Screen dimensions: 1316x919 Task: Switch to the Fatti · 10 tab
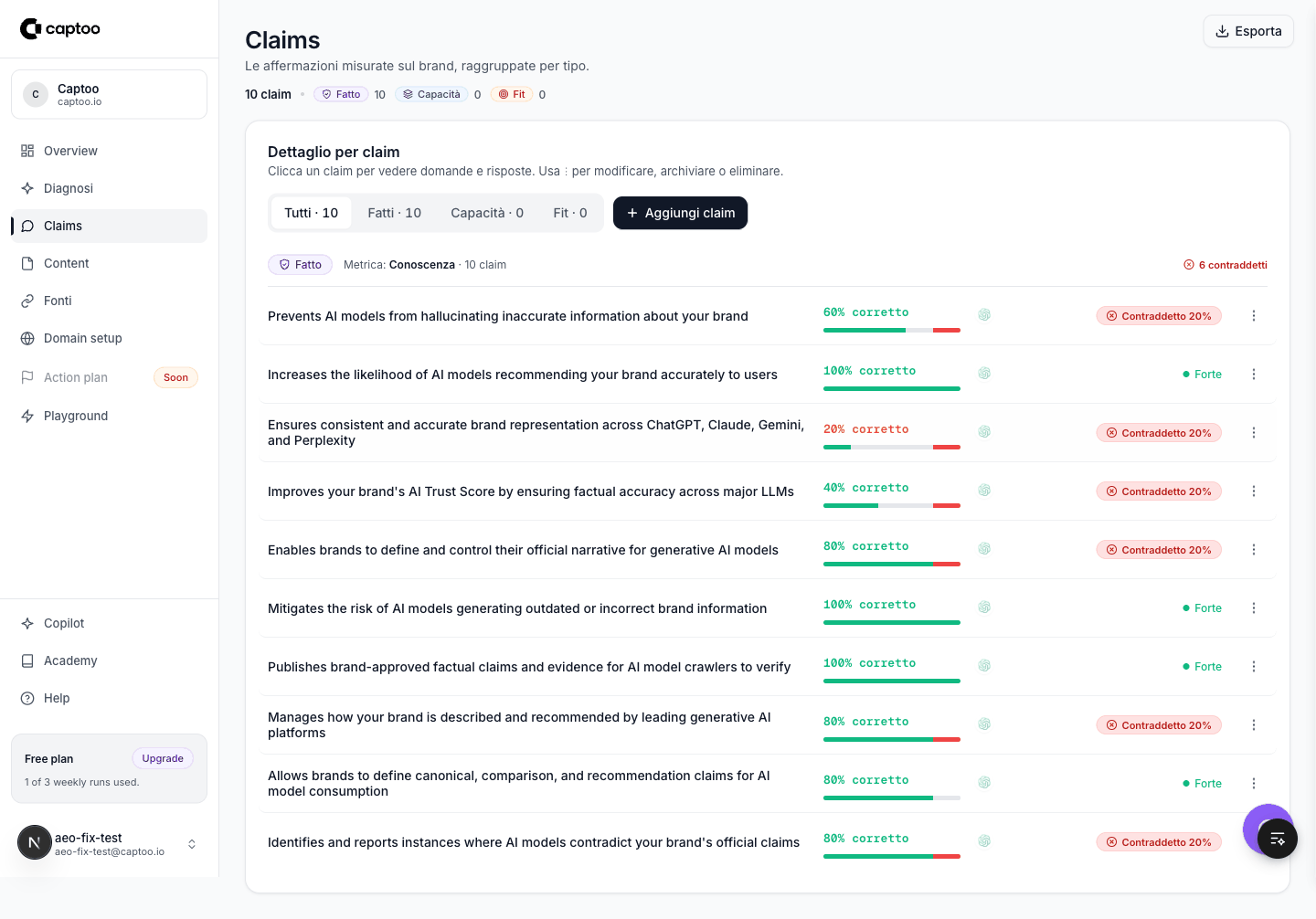(395, 213)
